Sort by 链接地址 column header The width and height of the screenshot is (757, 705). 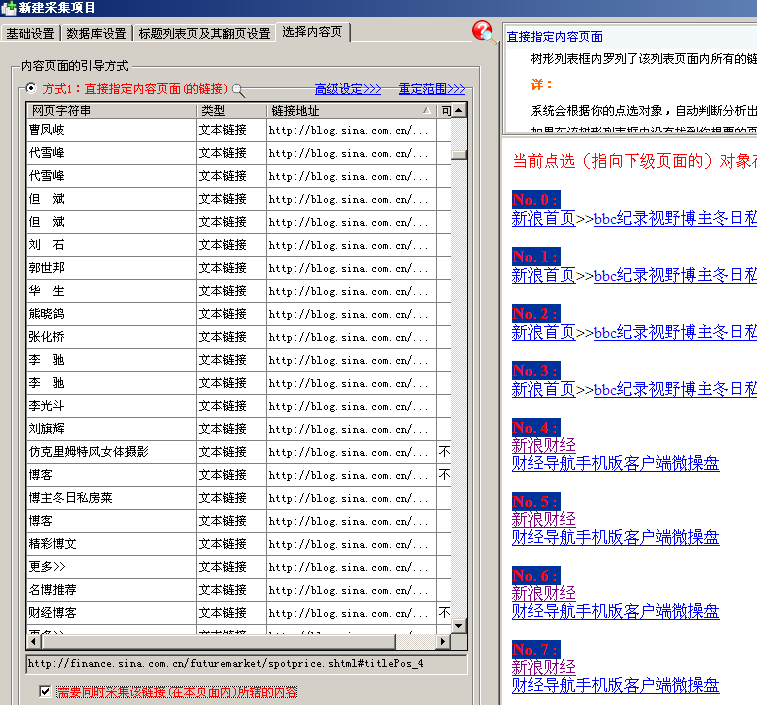tap(351, 111)
